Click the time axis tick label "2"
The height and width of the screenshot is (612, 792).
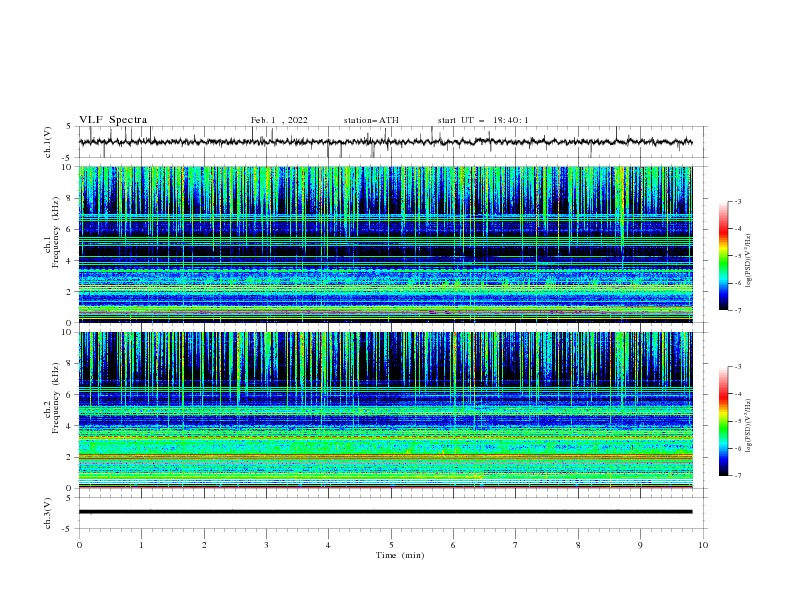click(x=204, y=545)
